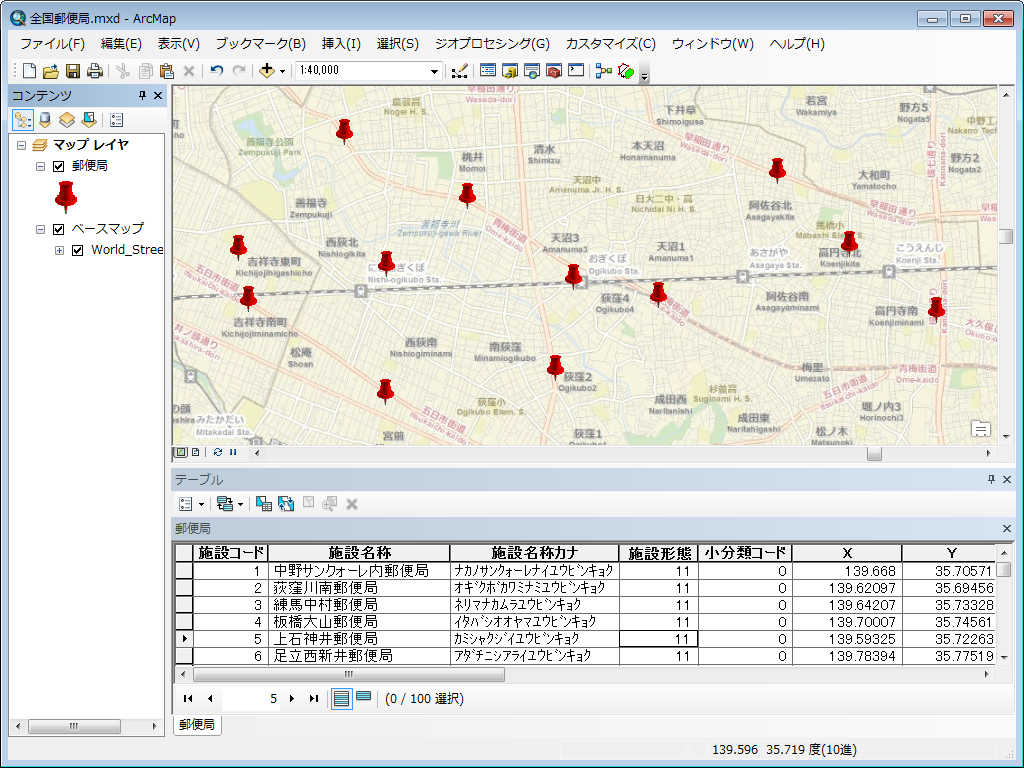The image size is (1024, 768).
Task: Go to the next table record
Action: [x=292, y=698]
